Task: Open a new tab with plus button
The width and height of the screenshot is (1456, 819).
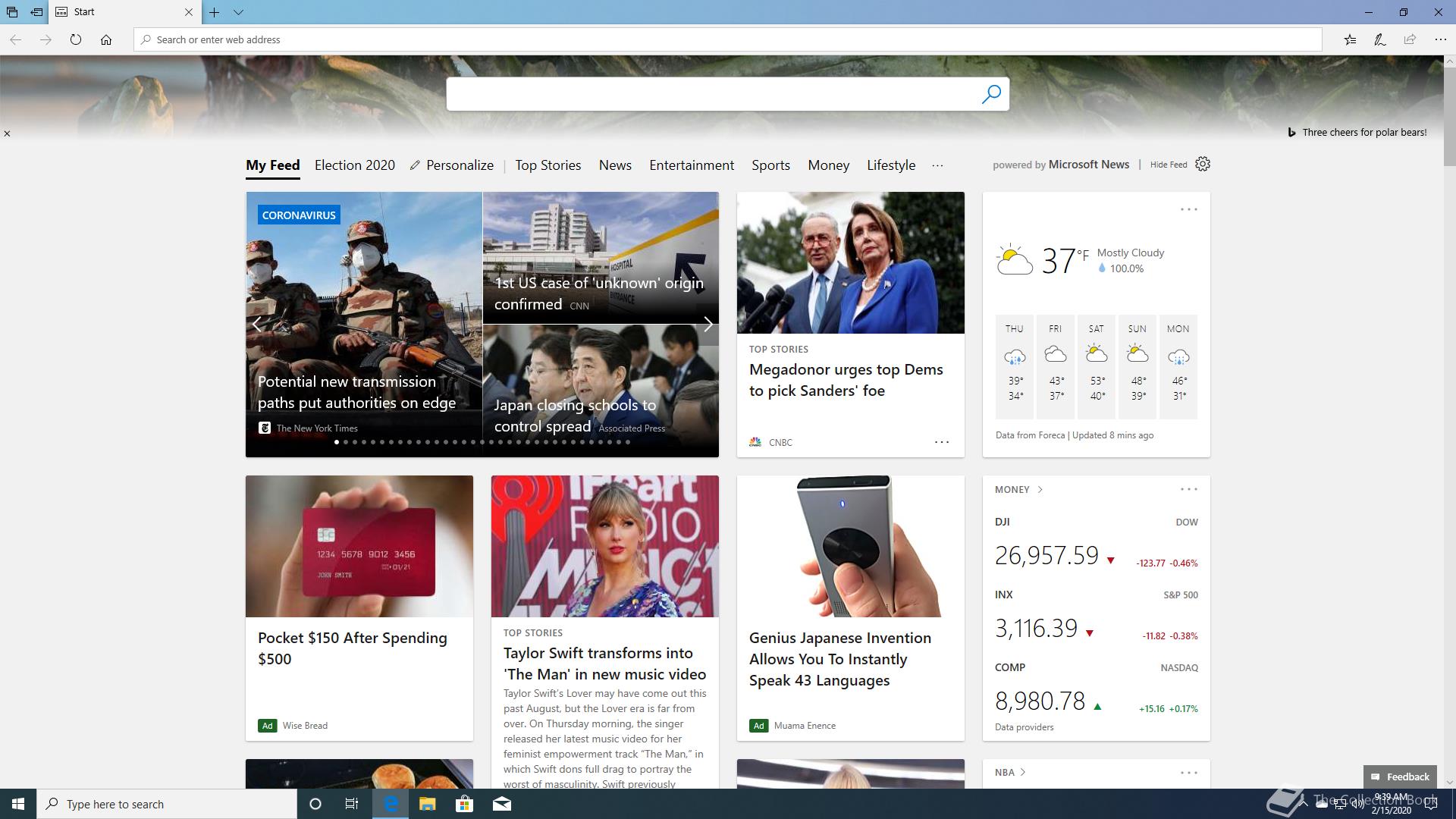Action: point(215,12)
